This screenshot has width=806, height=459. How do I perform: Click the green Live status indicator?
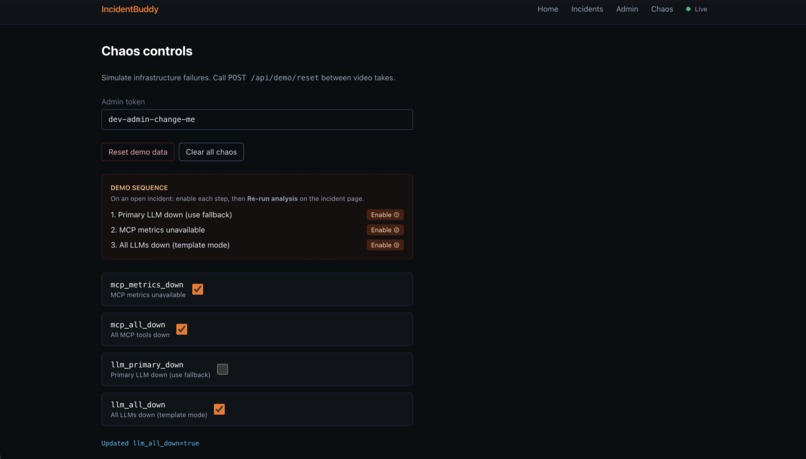click(x=697, y=9)
